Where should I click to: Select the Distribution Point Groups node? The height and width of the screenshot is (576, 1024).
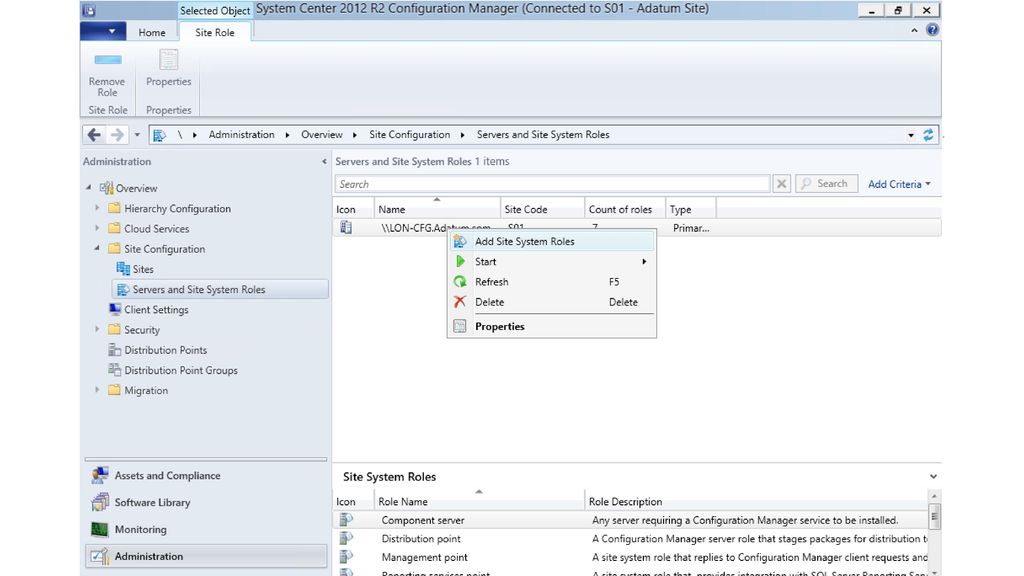tap(181, 370)
